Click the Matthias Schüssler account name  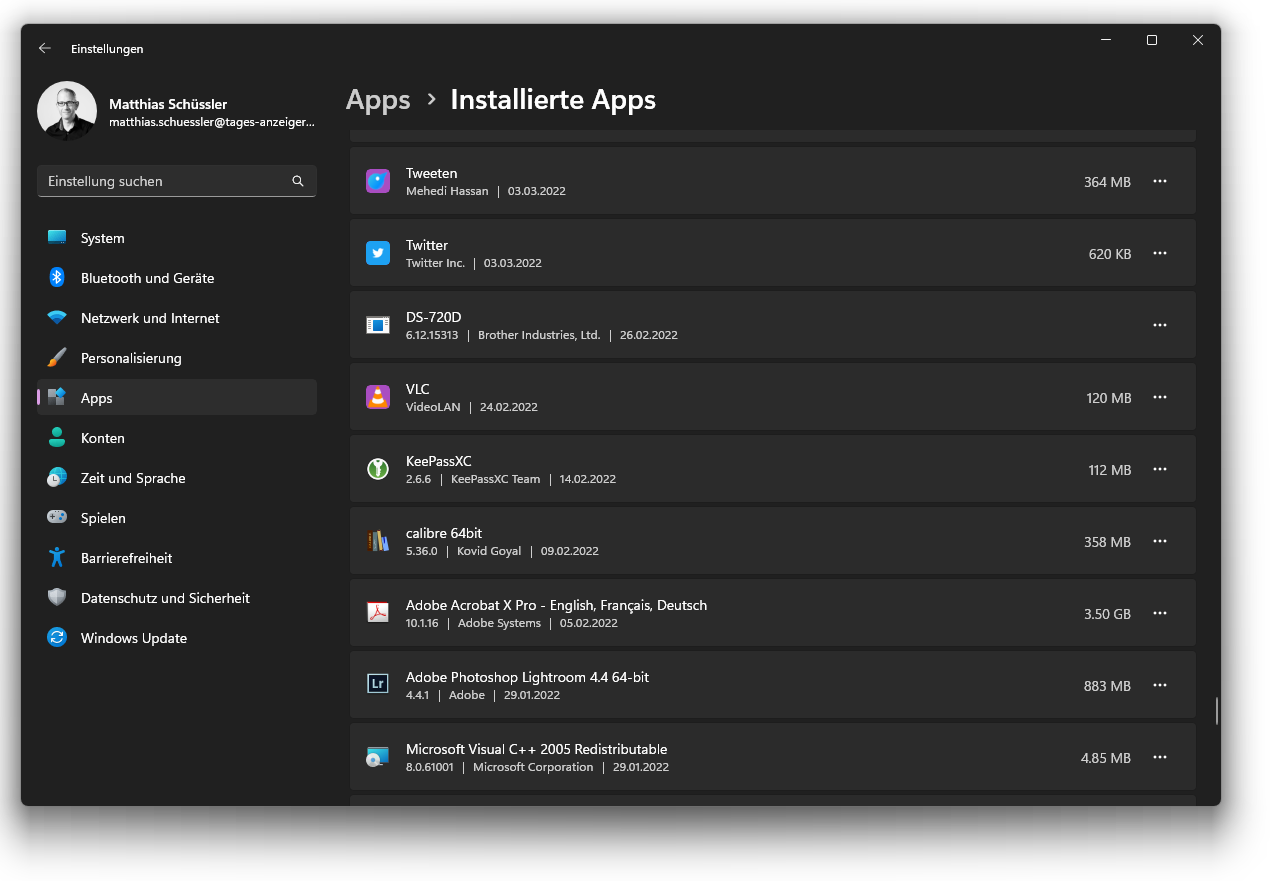(168, 104)
